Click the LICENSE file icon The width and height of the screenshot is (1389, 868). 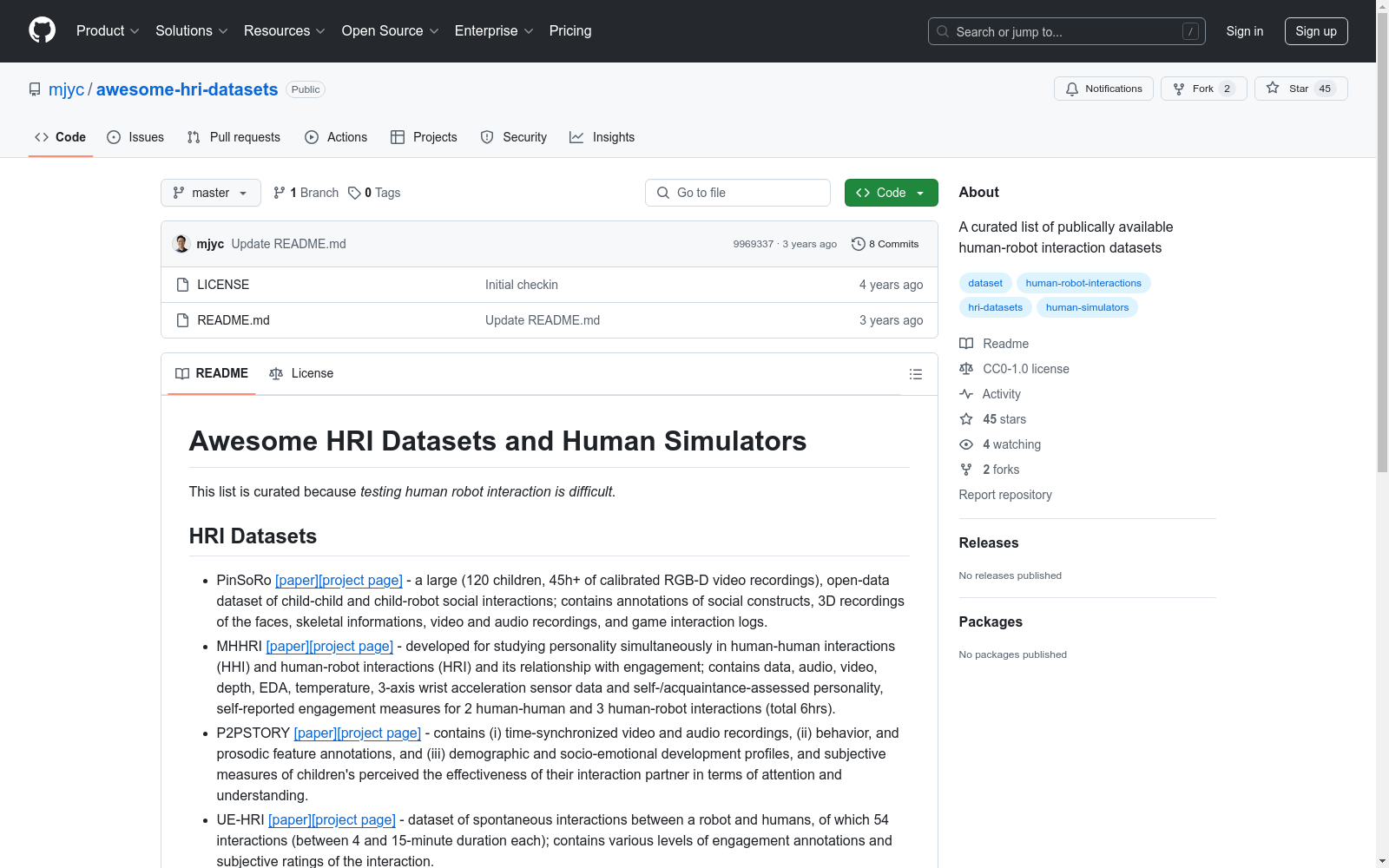click(182, 285)
